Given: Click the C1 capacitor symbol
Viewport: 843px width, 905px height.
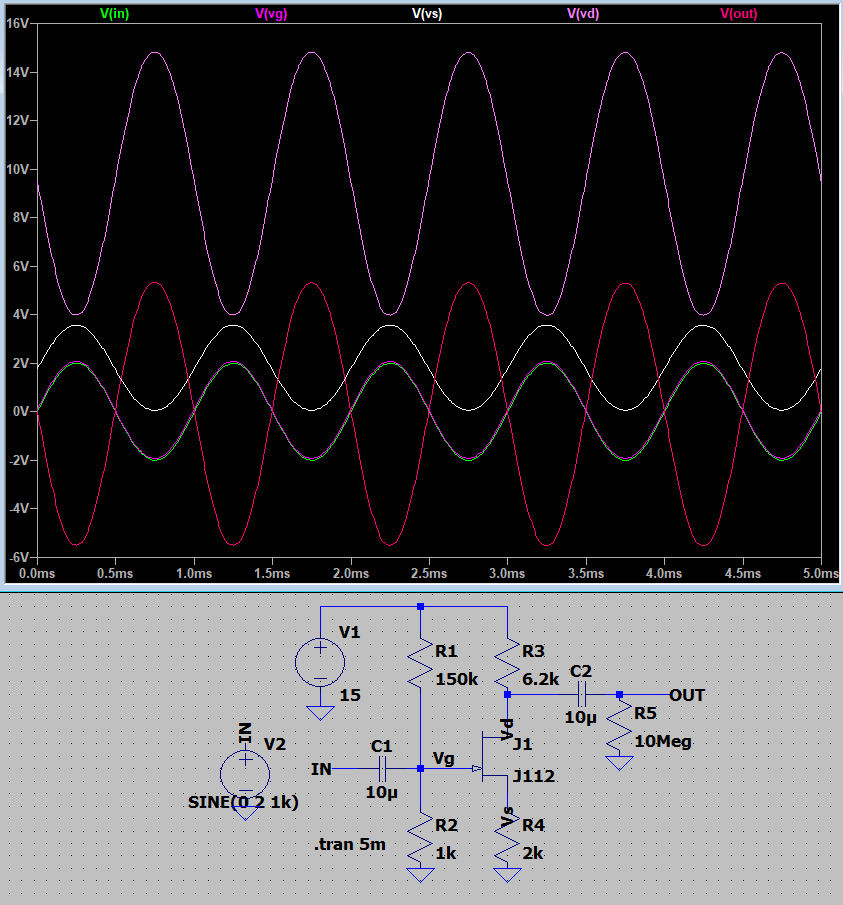Looking at the screenshot, I should pyautogui.click(x=382, y=768).
